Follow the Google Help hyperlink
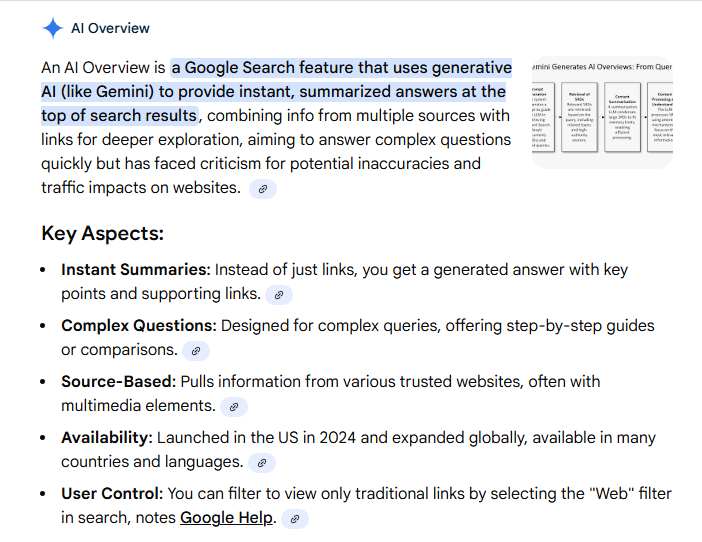 pyautogui.click(x=226, y=518)
